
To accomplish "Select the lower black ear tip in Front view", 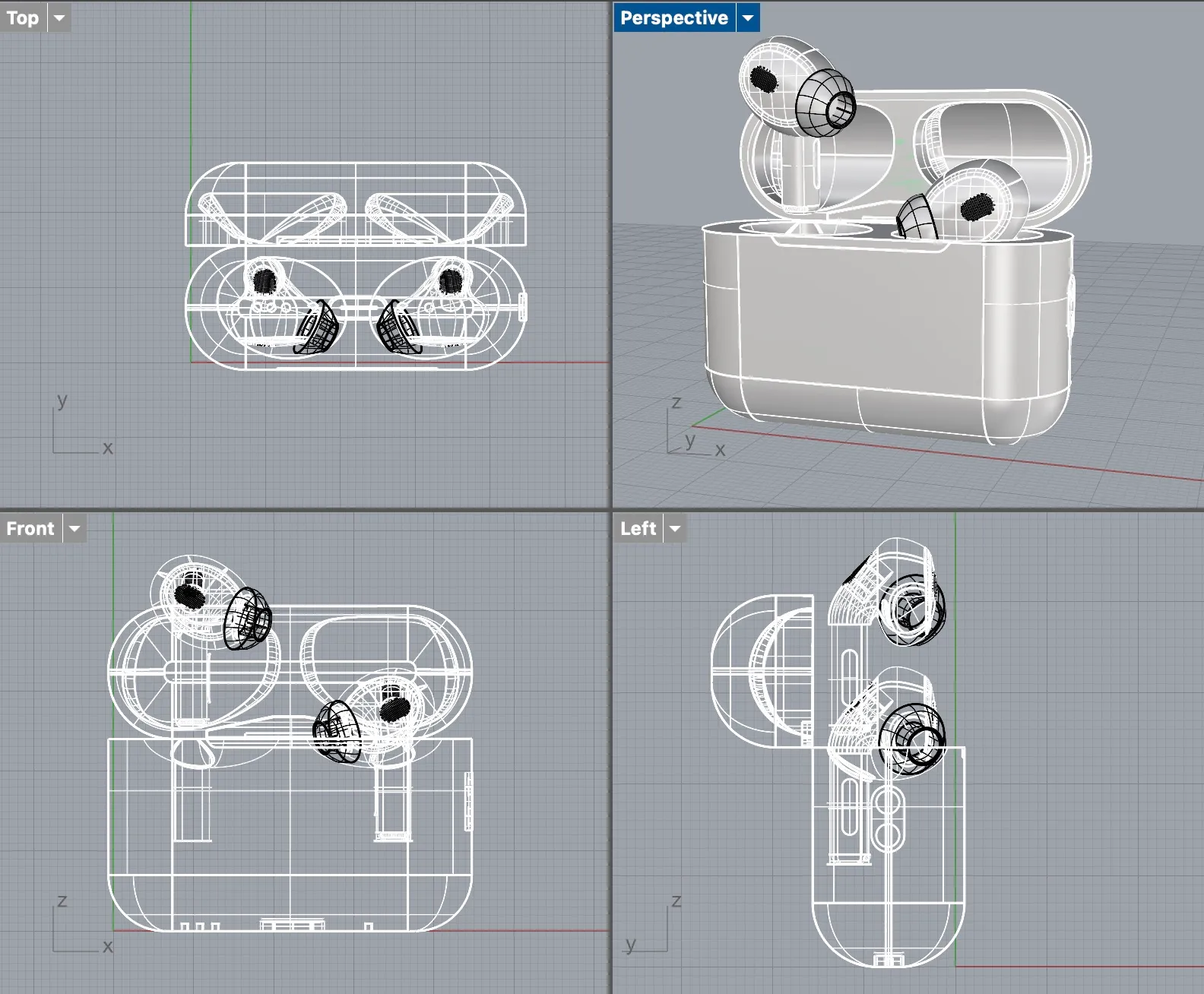I will tap(336, 731).
